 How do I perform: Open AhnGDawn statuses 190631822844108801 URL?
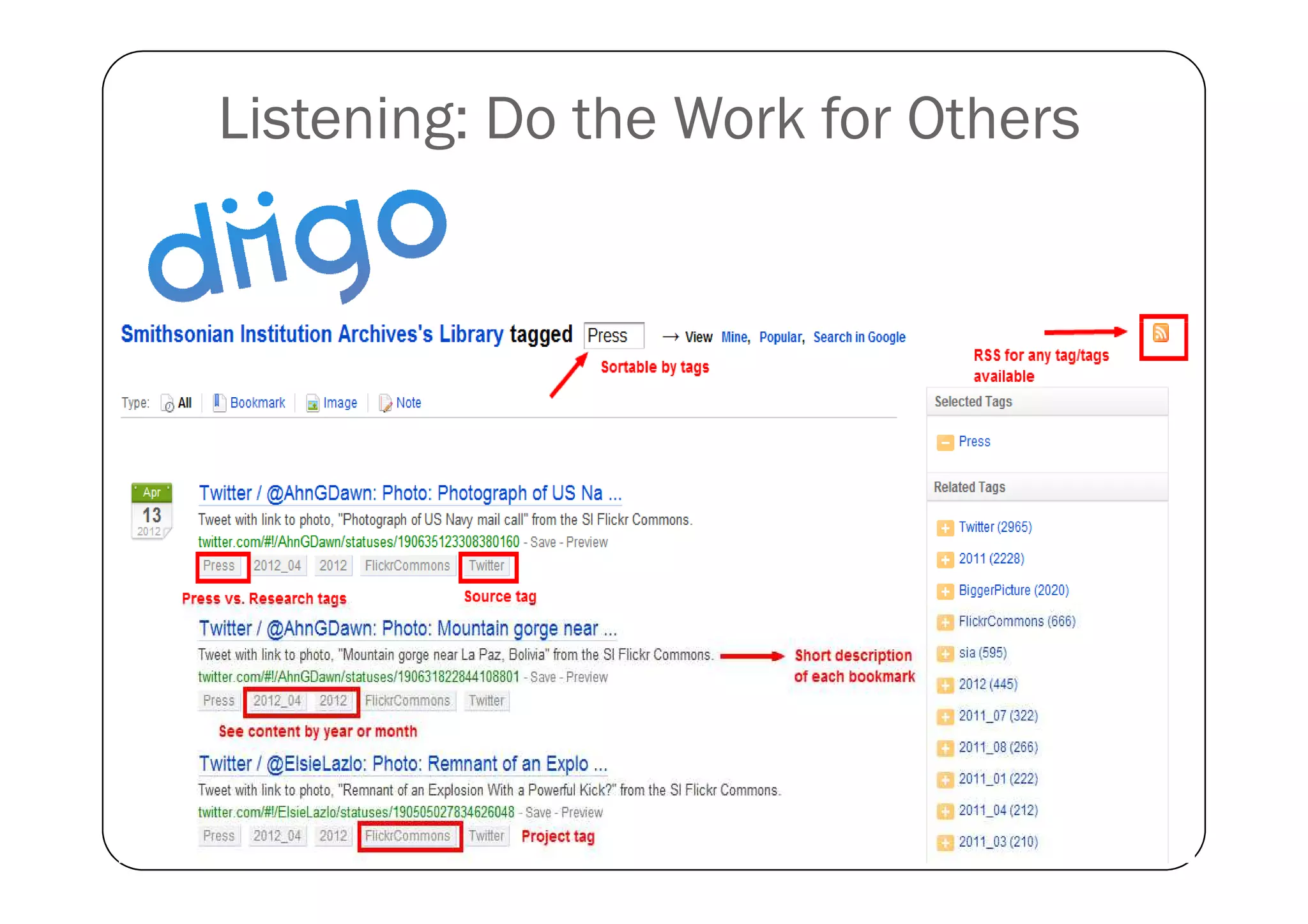tap(358, 677)
